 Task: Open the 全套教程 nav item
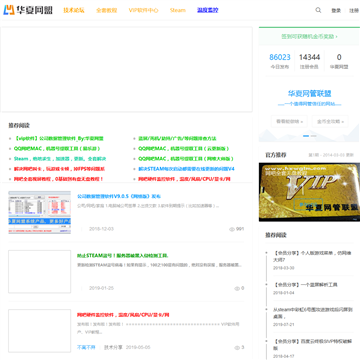pyautogui.click(x=107, y=10)
